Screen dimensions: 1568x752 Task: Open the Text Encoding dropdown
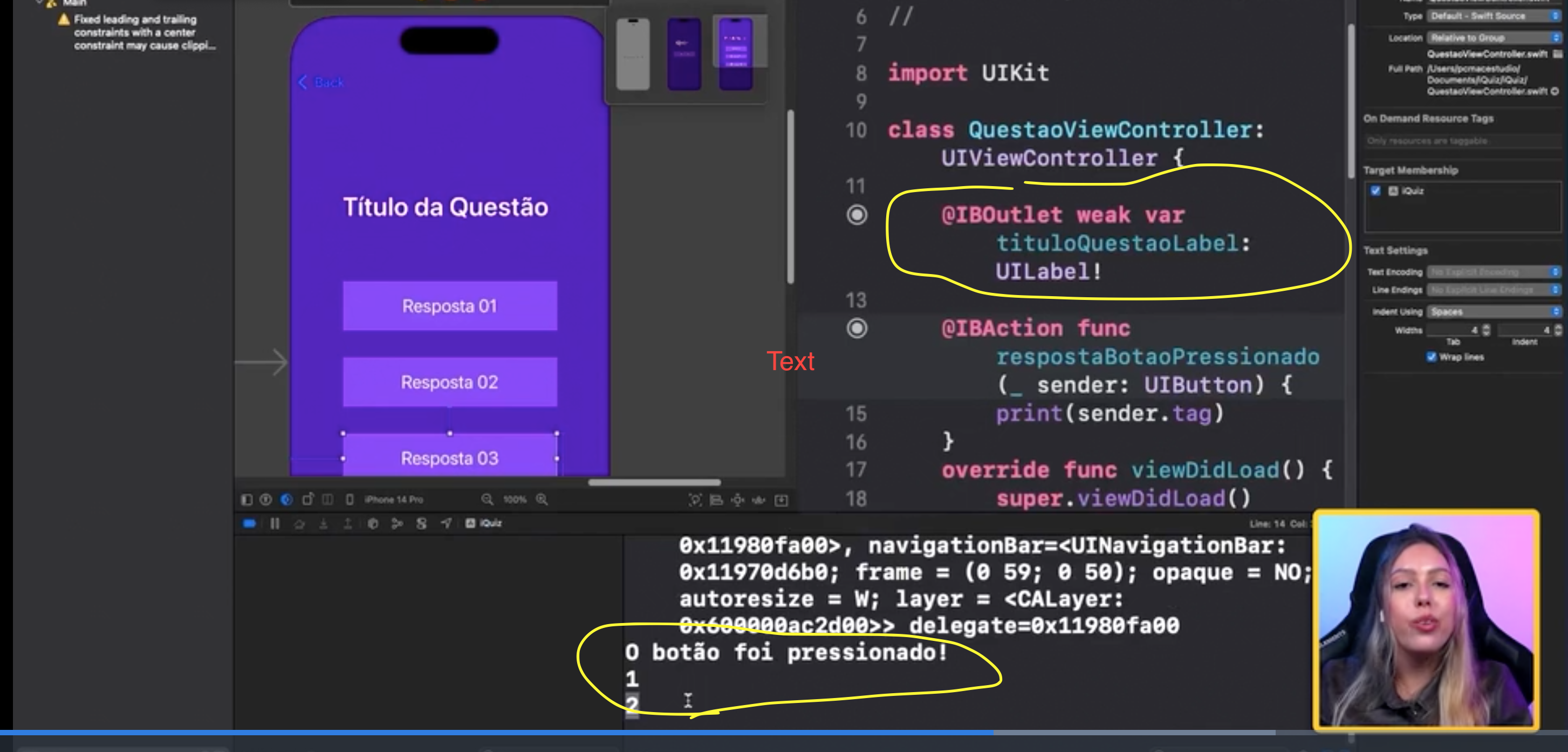(x=1494, y=272)
